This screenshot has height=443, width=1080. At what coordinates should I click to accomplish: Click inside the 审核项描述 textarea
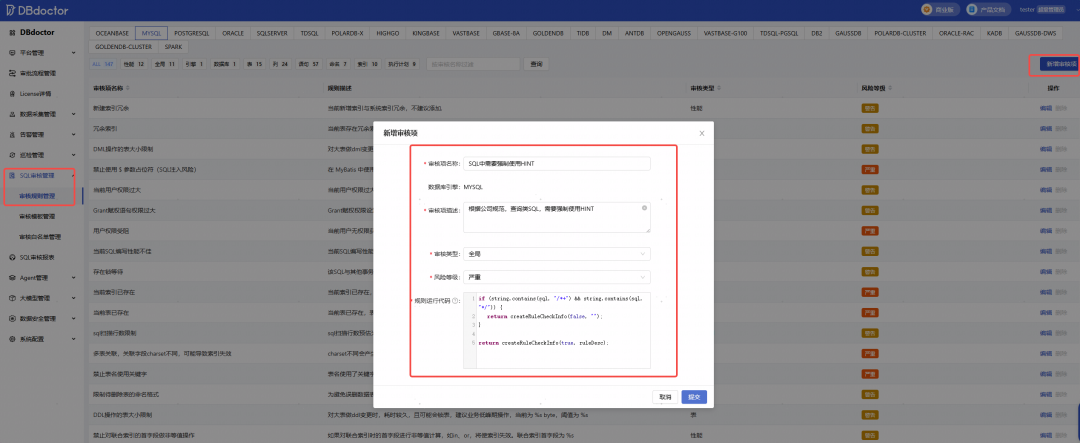557,217
